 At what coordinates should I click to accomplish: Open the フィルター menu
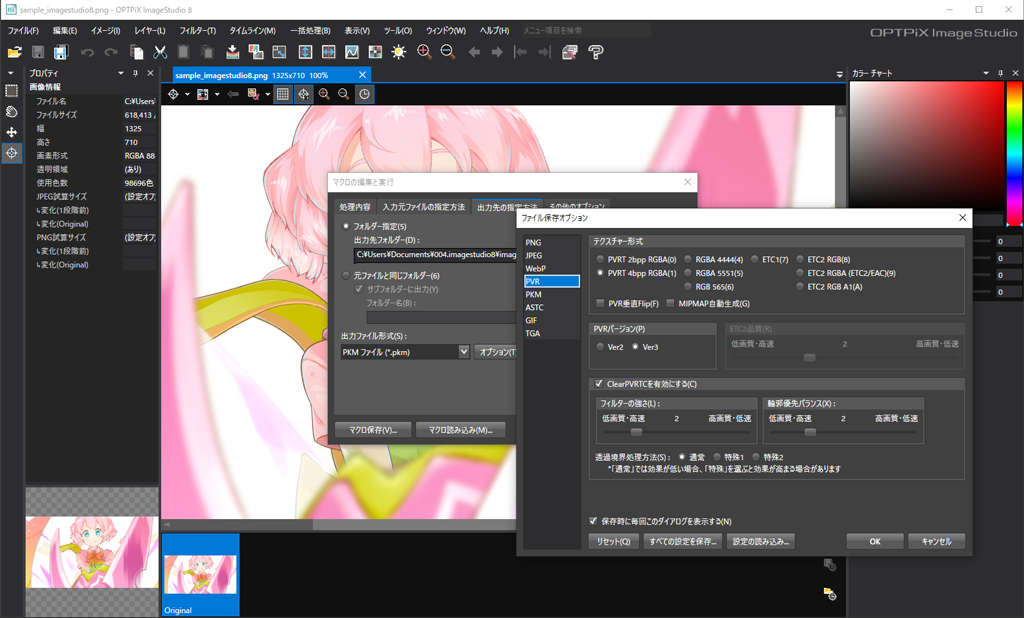tap(197, 31)
